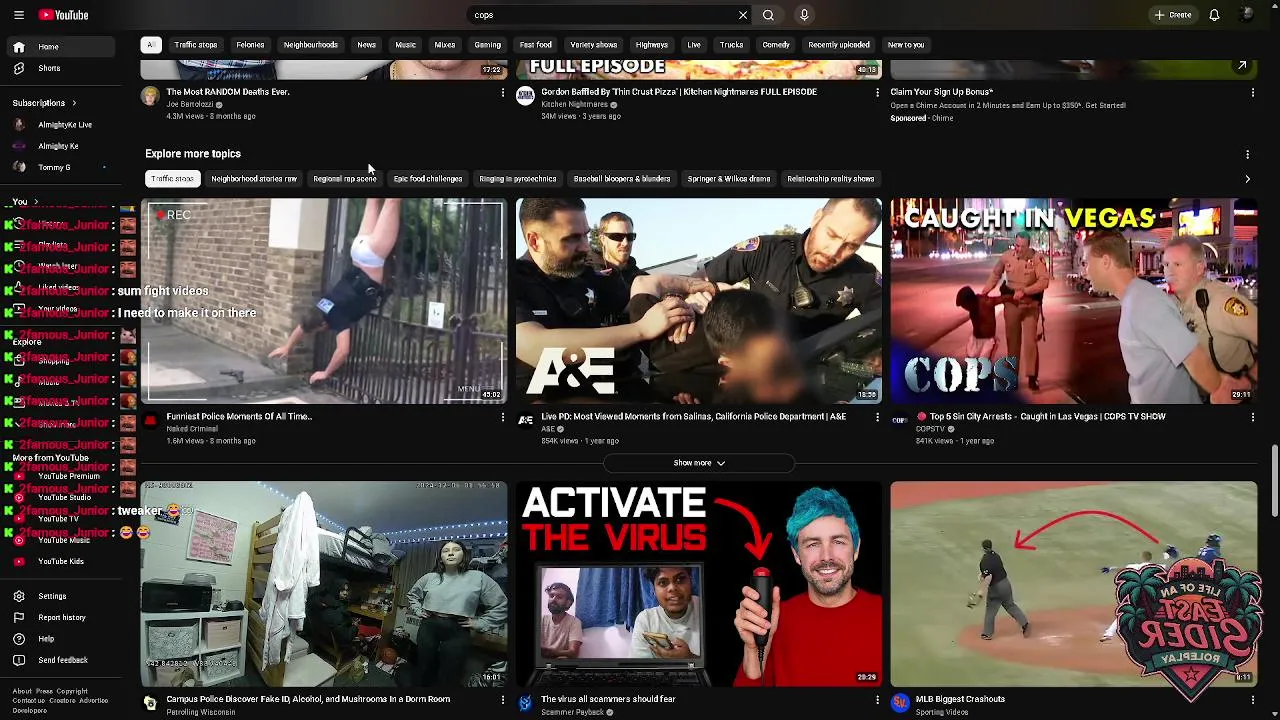Select the 'Comedy' filter chip
Screen dimensions: 1280x720
(776, 45)
